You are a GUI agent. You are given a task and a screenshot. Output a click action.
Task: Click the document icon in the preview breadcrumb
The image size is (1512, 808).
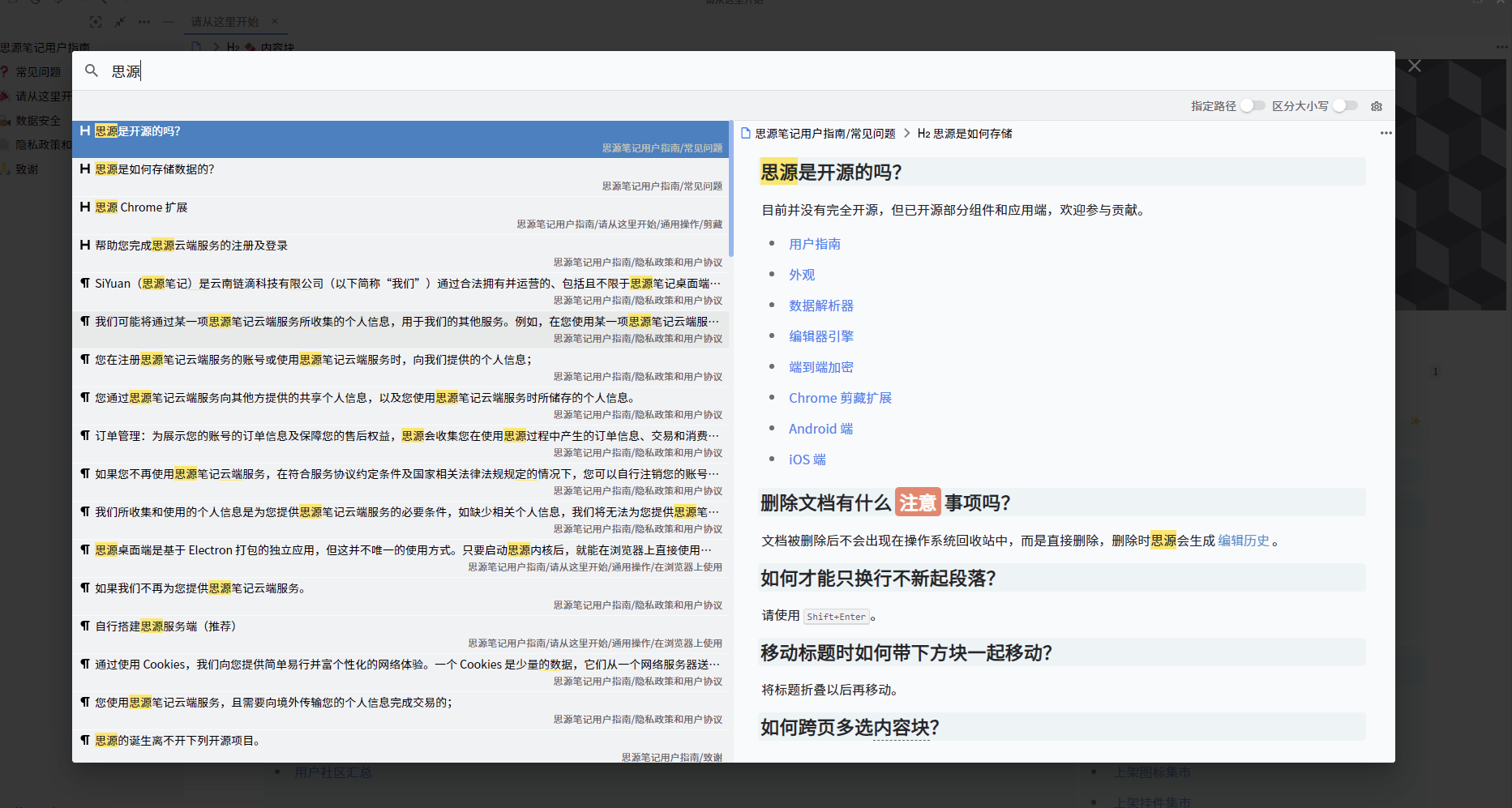pos(745,133)
